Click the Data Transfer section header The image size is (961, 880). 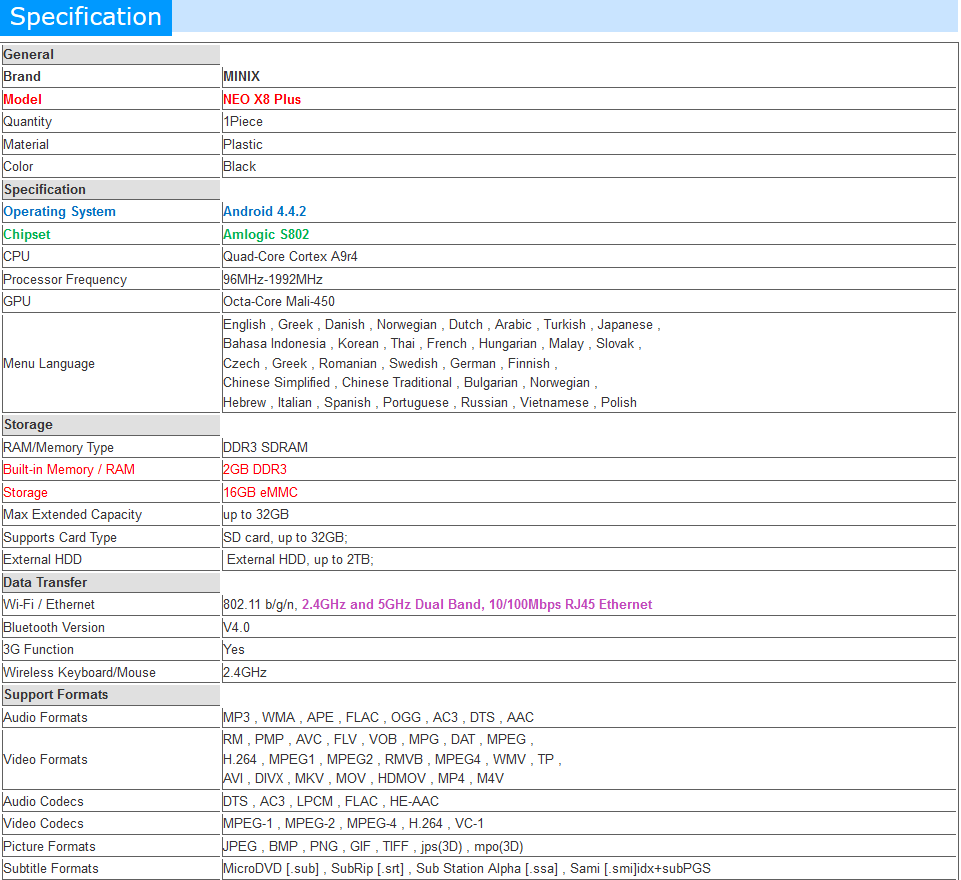click(x=111, y=582)
